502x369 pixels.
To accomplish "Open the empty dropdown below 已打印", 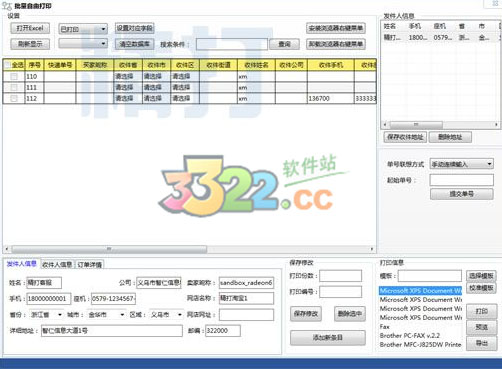I will 83,43.
